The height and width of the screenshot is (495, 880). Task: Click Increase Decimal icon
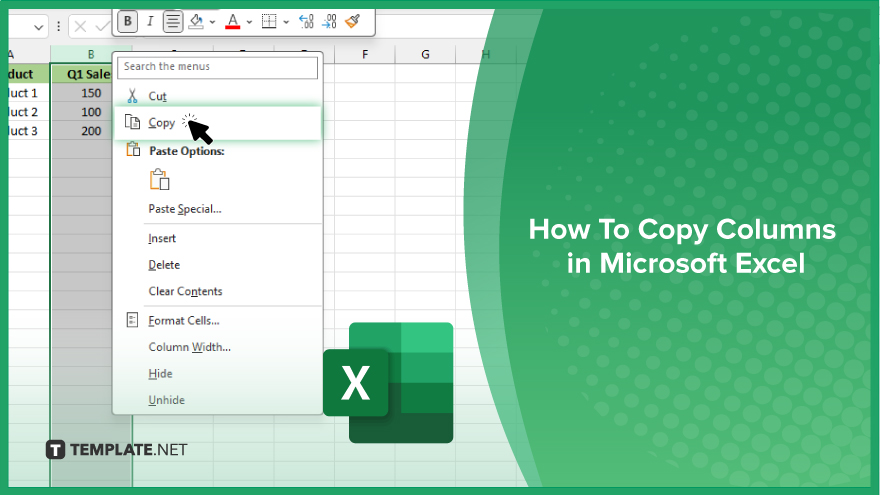[x=306, y=22]
